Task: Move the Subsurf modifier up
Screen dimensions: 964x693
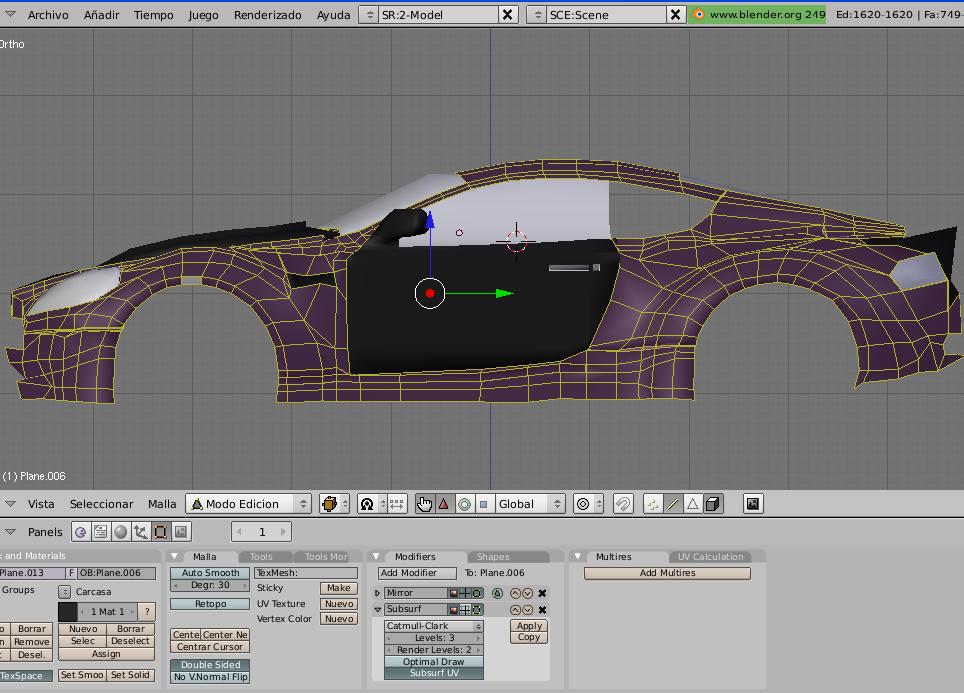Action: pos(516,609)
